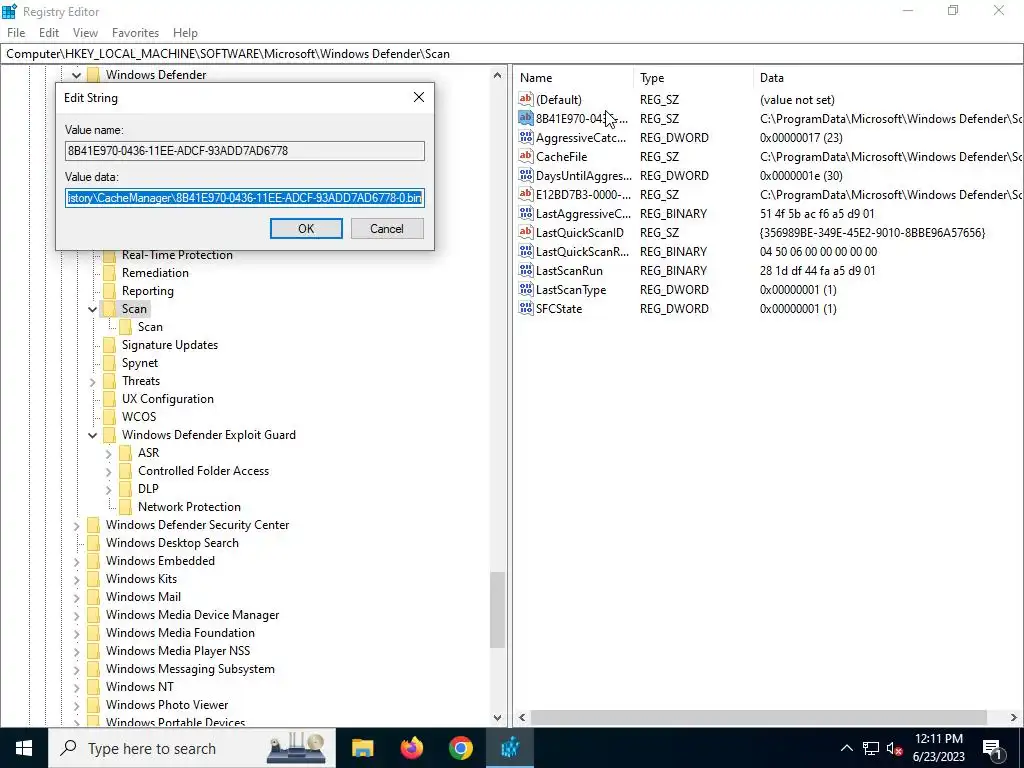
Task: Open the Windows Start menu
Action: [24, 748]
